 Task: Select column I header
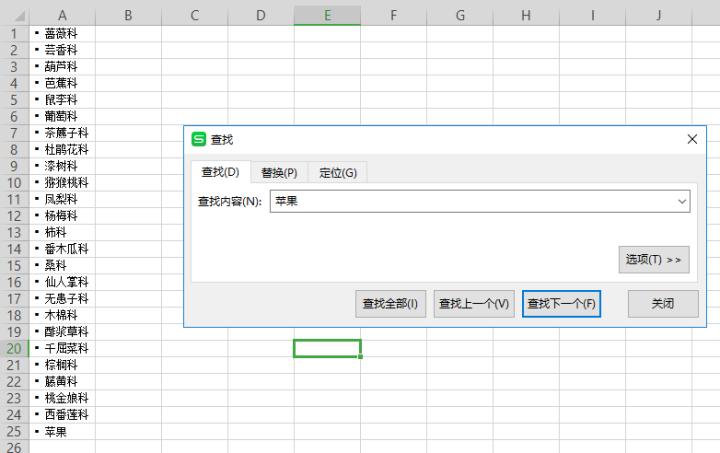[x=592, y=16]
